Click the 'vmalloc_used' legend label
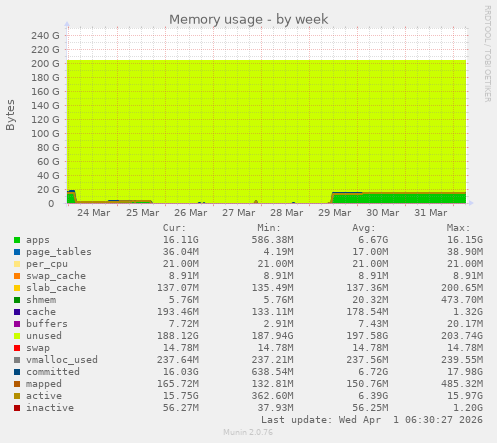This screenshot has height=443, width=497. click(62, 360)
